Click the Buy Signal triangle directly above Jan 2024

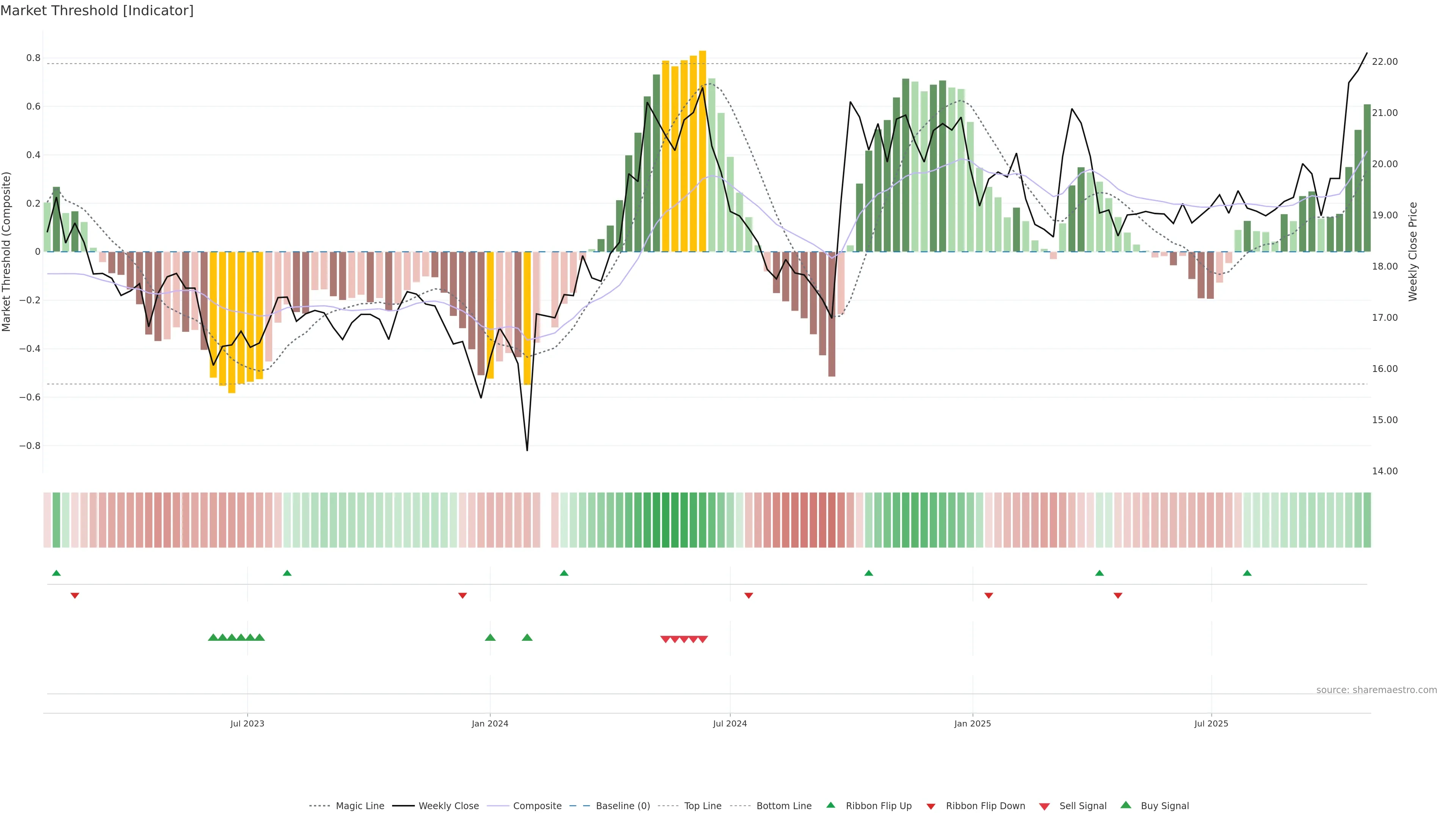[490, 637]
